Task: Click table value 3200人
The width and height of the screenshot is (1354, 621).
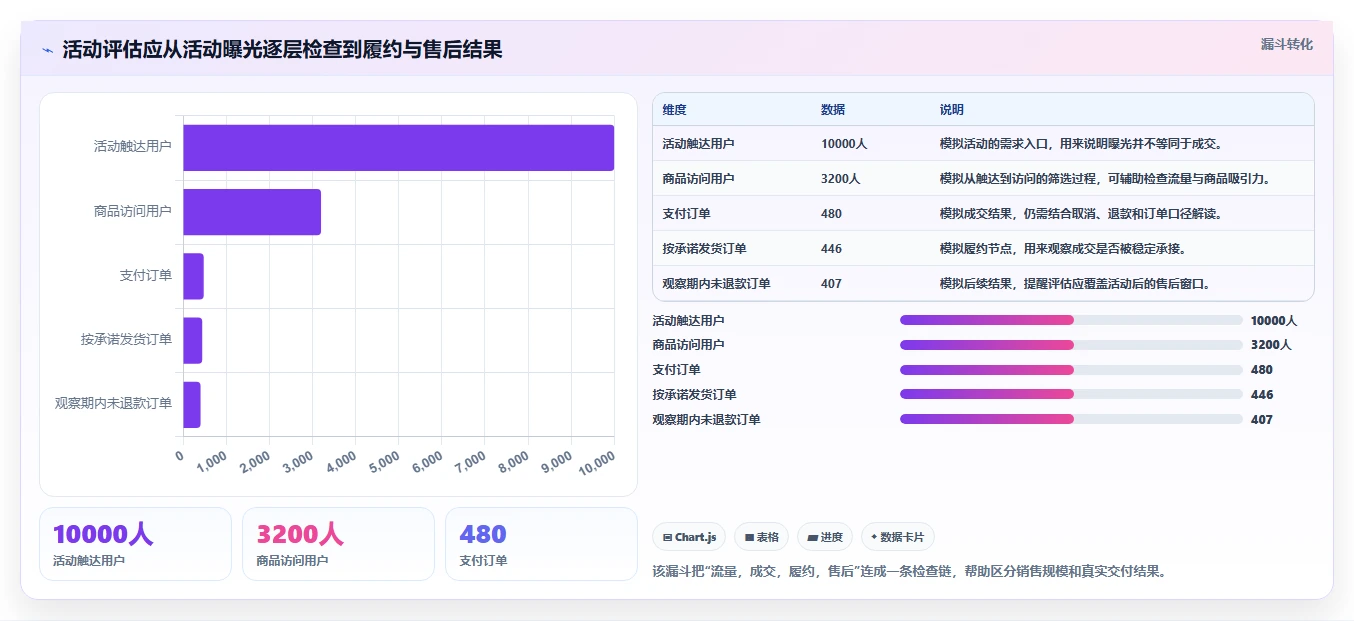Action: 841,179
